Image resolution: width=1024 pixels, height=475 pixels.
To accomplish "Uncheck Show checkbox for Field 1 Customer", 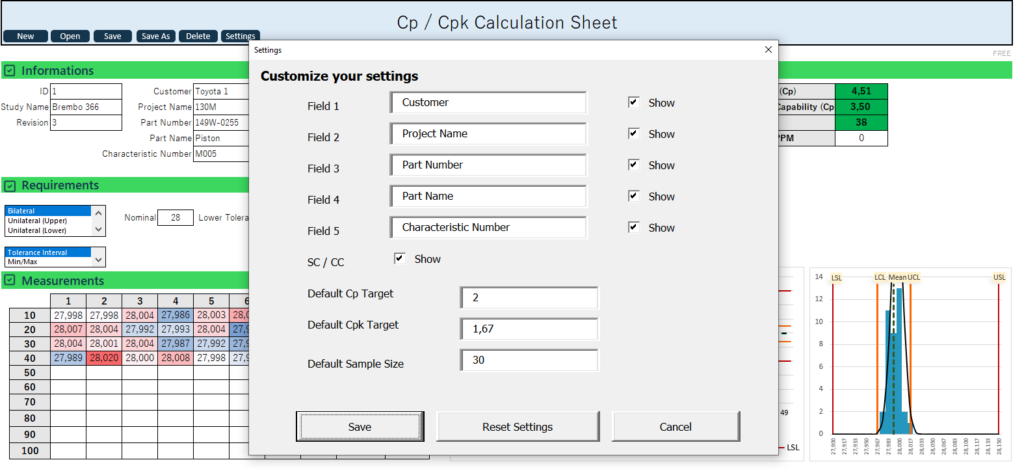I will [633, 103].
